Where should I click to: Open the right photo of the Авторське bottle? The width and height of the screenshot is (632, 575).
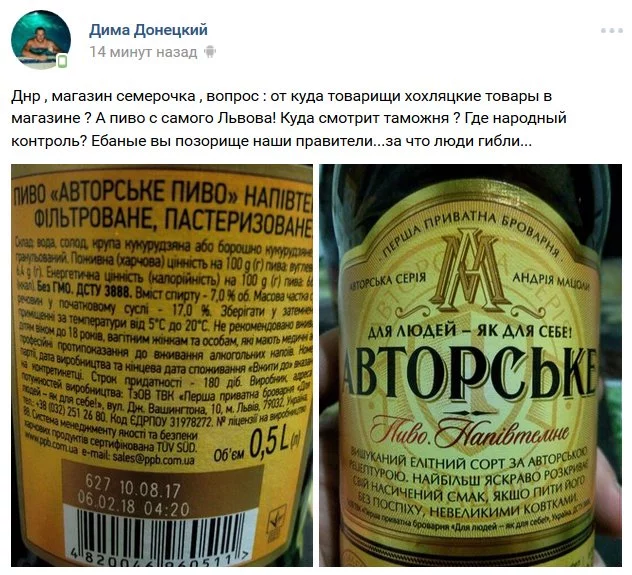point(470,365)
